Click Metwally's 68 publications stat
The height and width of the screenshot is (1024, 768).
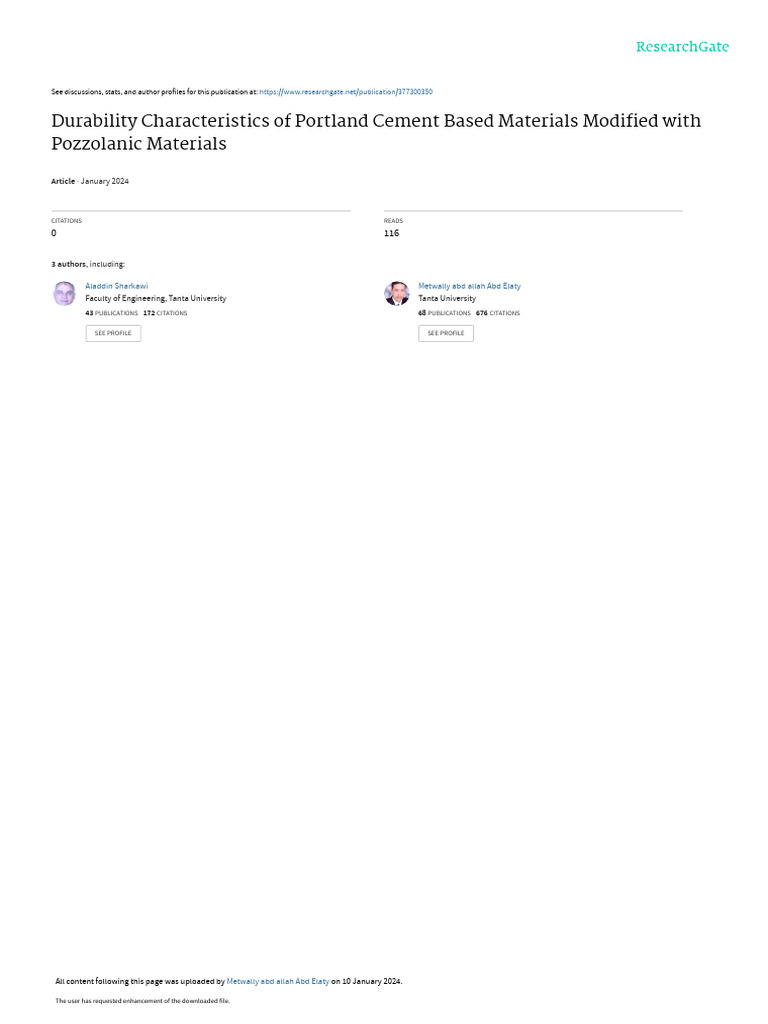(445, 313)
